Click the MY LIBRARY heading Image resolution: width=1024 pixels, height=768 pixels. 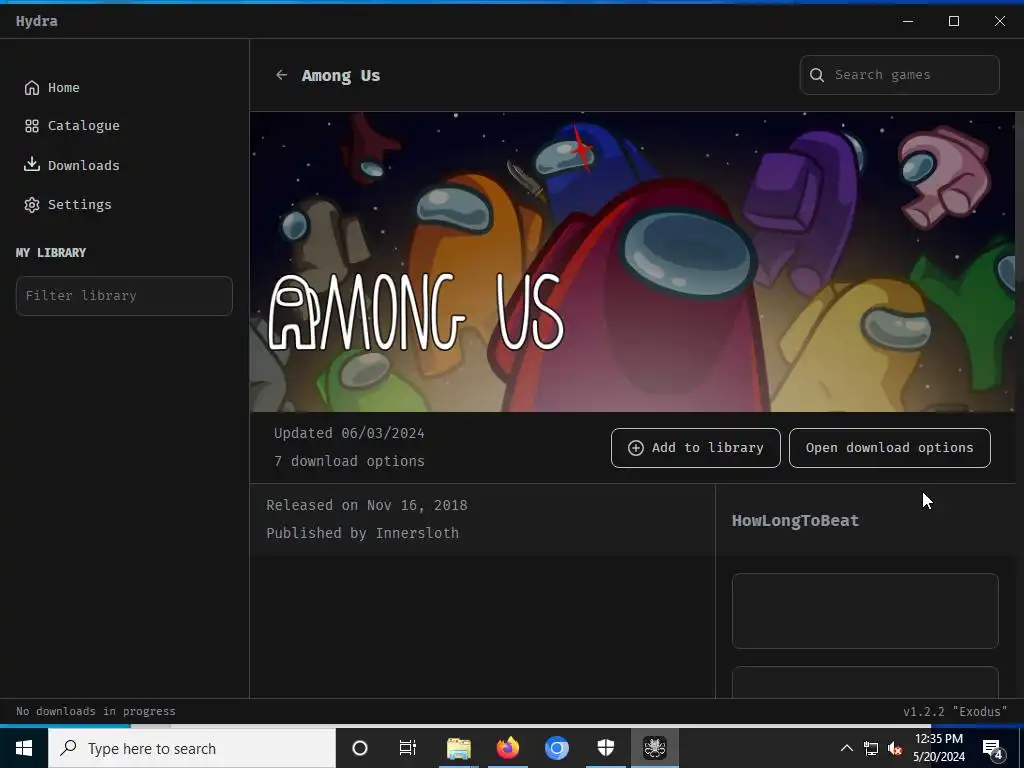51,253
